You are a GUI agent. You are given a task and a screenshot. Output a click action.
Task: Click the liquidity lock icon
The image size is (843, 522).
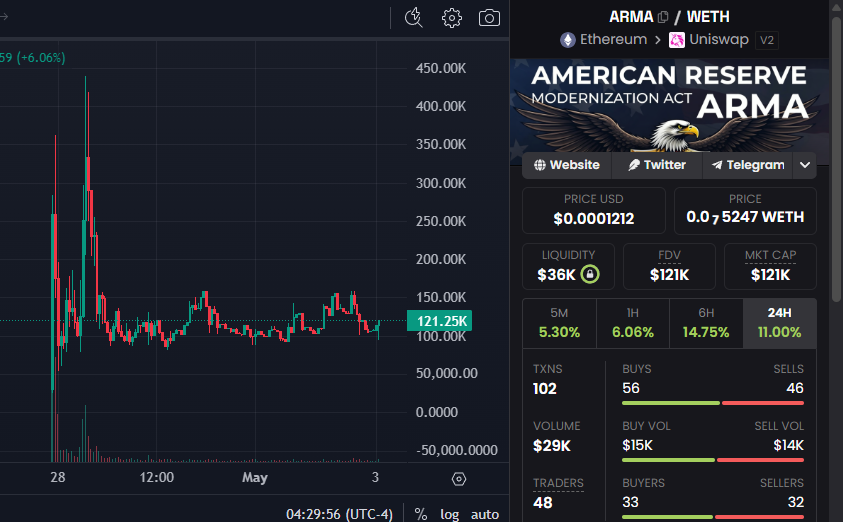pos(590,274)
